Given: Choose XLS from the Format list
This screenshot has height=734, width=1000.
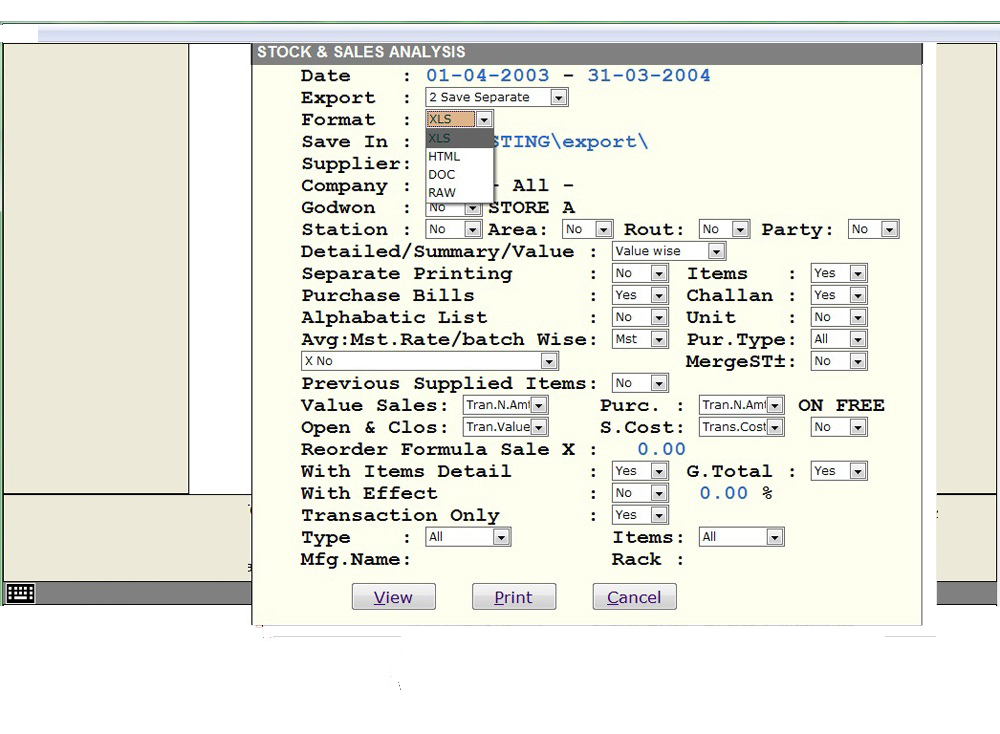Looking at the screenshot, I should click(459, 138).
